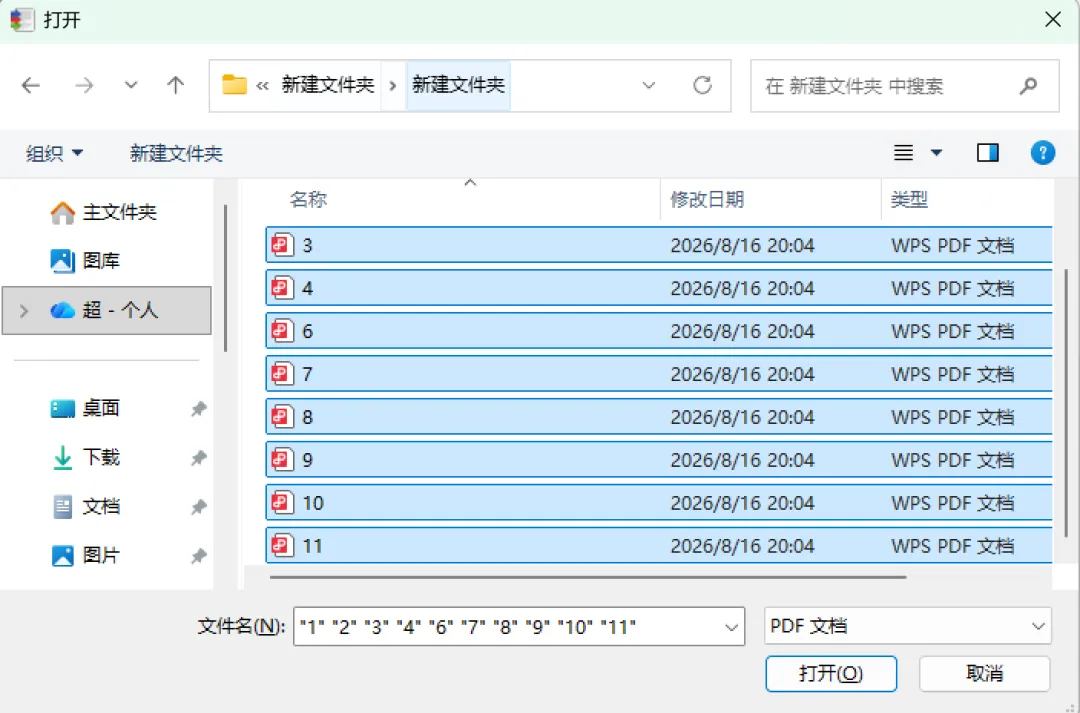
Task: Click the search field 在 新建文件夹 中搜索
Action: point(904,85)
